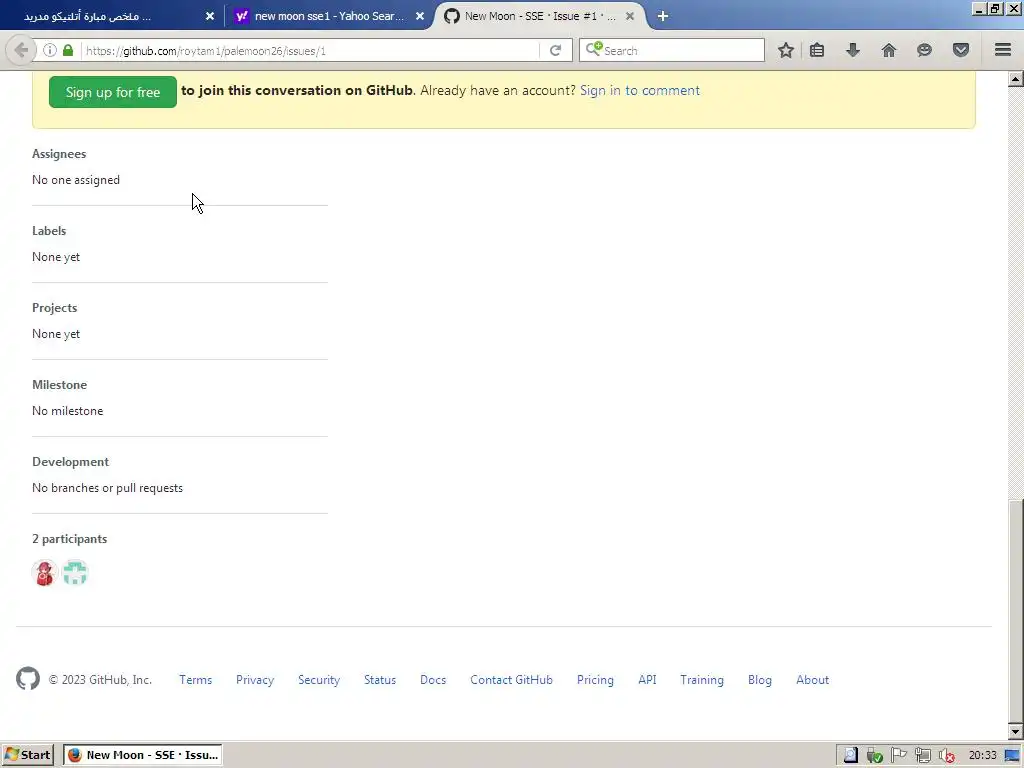
Task: Click the network computers tray icon
Action: (x=922, y=756)
